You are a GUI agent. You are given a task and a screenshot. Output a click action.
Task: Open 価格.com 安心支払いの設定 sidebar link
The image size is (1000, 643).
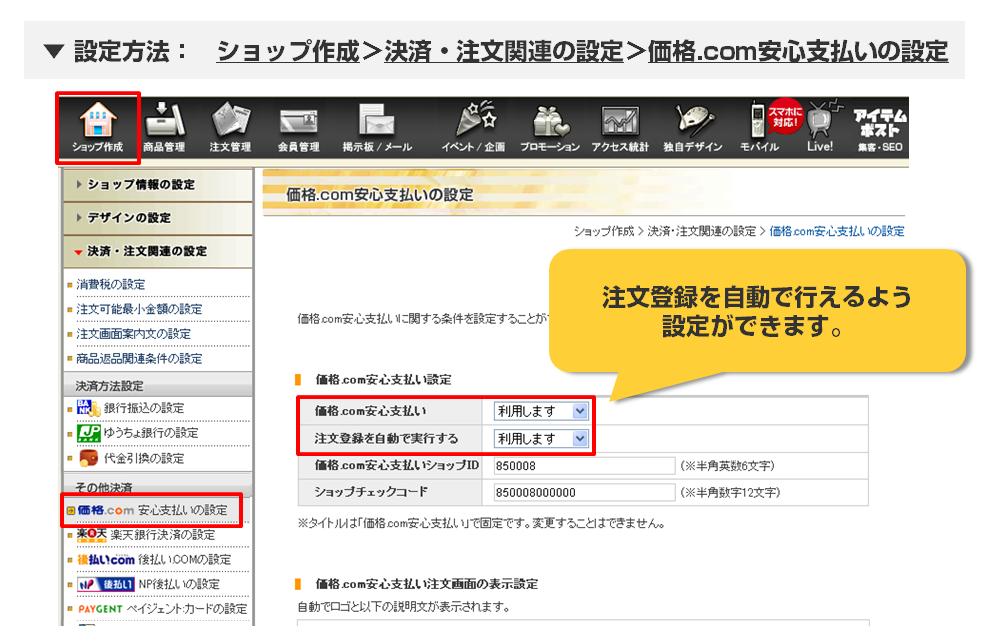152,510
